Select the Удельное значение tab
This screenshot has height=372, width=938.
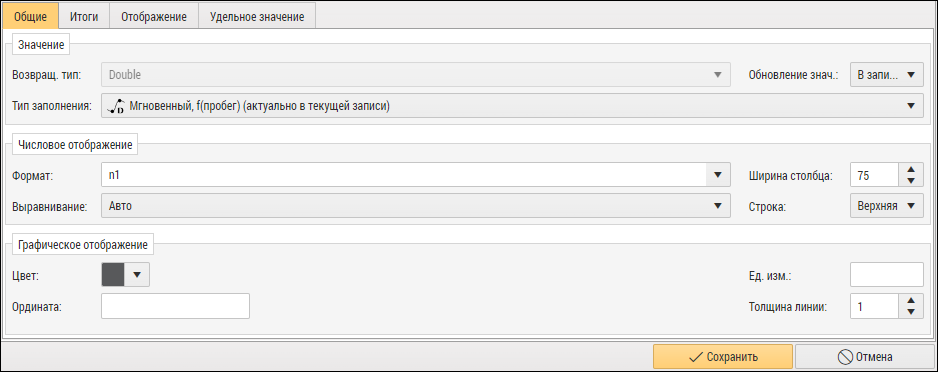(257, 17)
